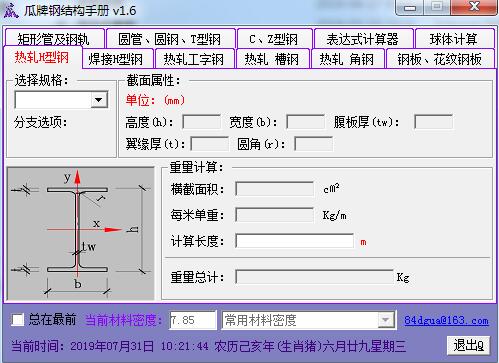Open the 热轧 角钢 tab

click(x=347, y=59)
